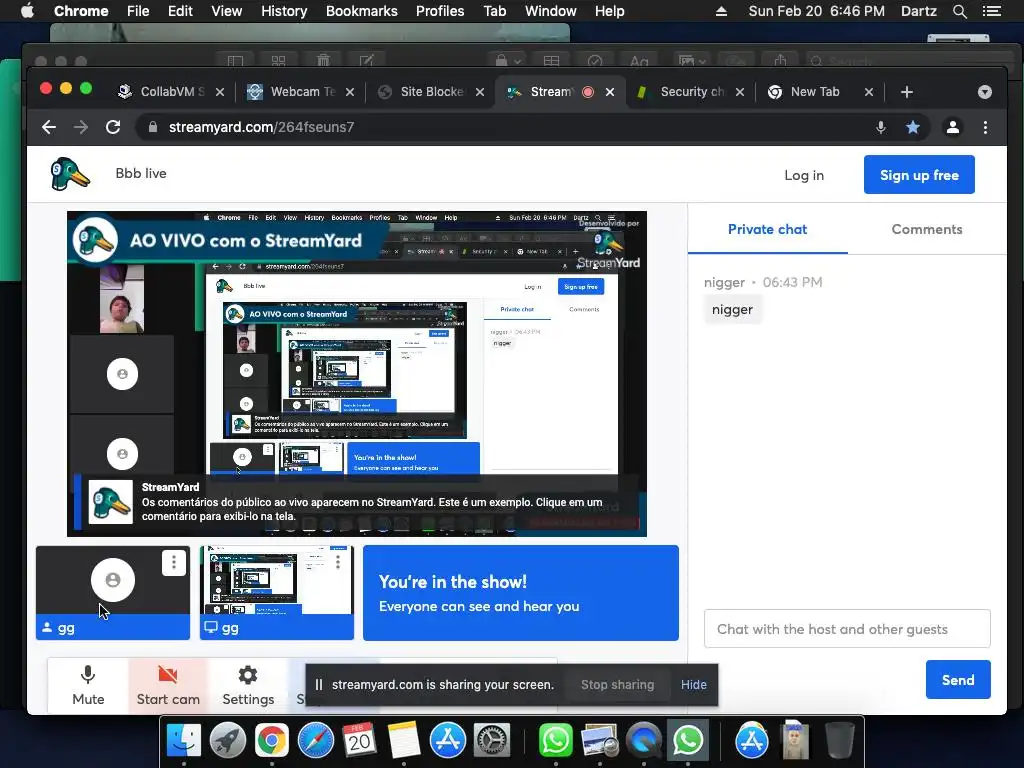
Task: Open the Profiles menu
Action: click(440, 11)
